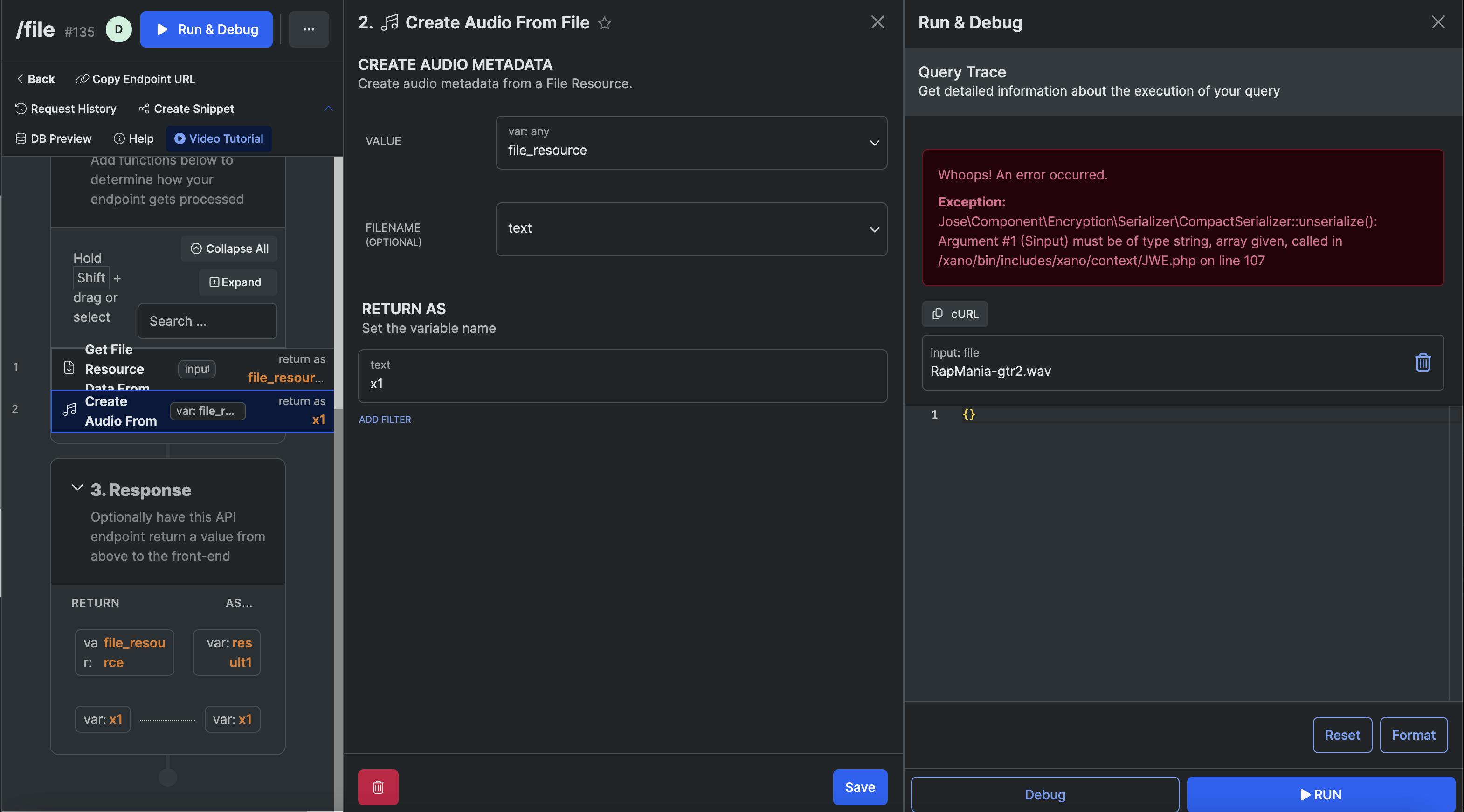The width and height of the screenshot is (1464, 812).
Task: Open the three-dots more options menu
Action: 309,29
